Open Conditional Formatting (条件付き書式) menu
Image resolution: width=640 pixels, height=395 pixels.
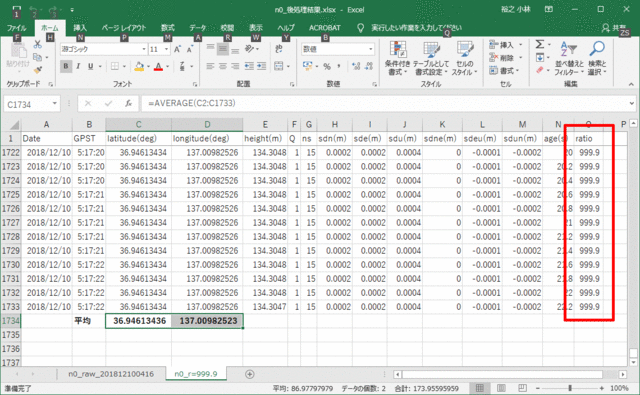(x=397, y=58)
